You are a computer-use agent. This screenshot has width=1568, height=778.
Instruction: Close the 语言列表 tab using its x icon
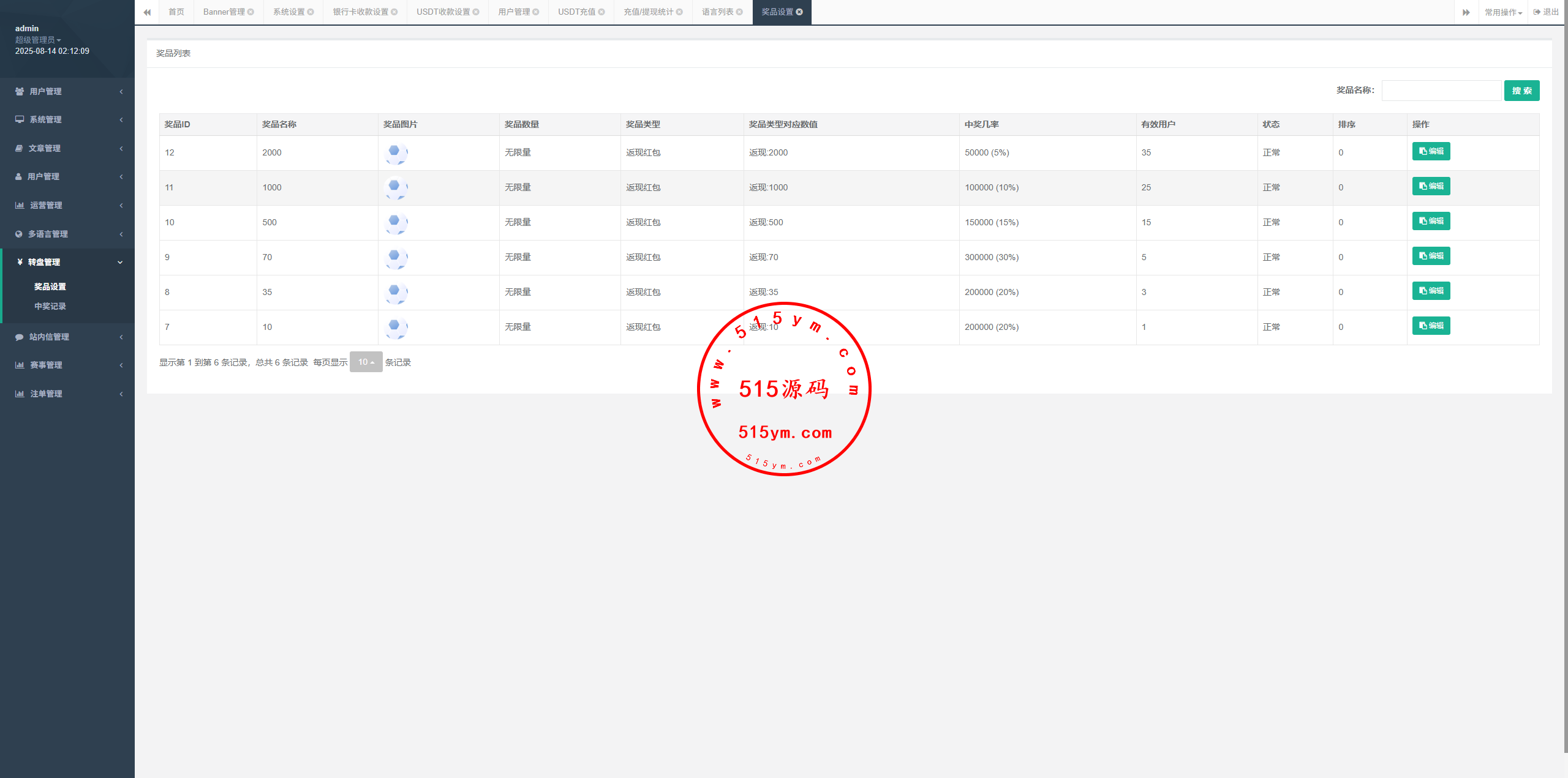739,12
